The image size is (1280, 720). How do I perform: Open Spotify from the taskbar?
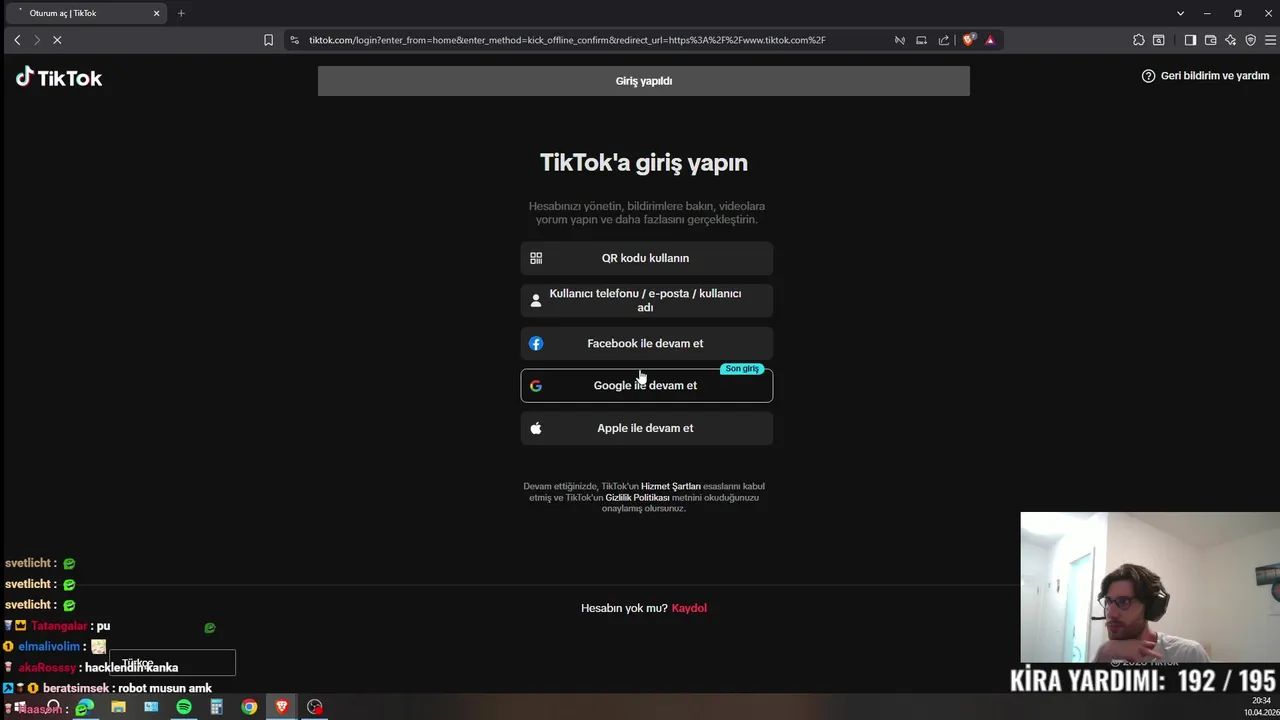click(184, 707)
